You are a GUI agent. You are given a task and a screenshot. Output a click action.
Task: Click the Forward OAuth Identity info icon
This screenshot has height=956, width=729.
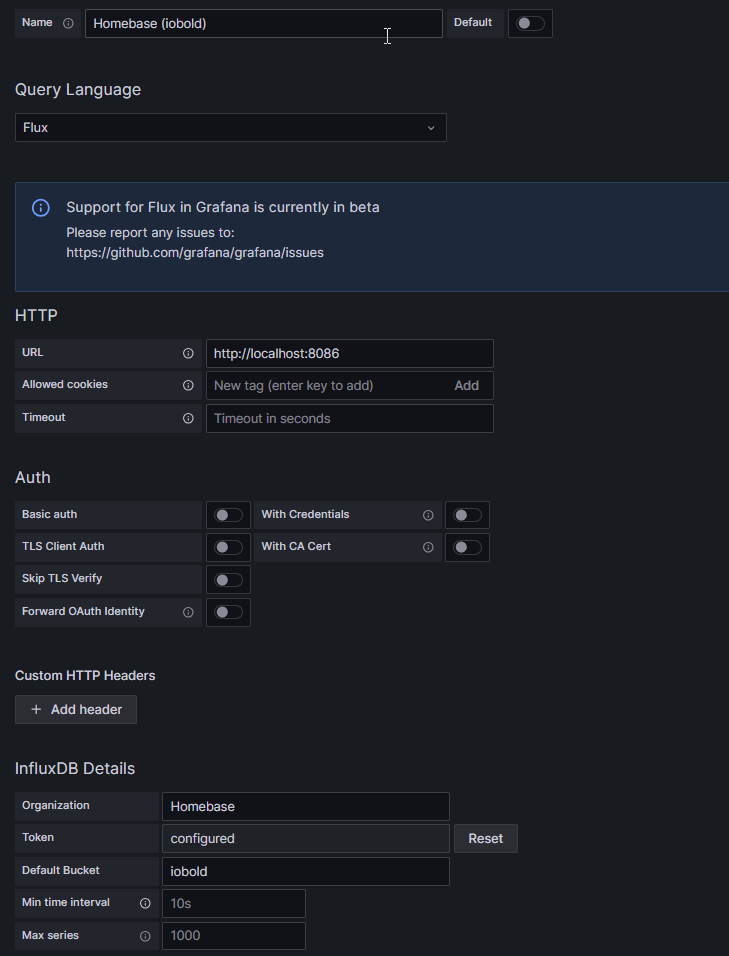(188, 612)
